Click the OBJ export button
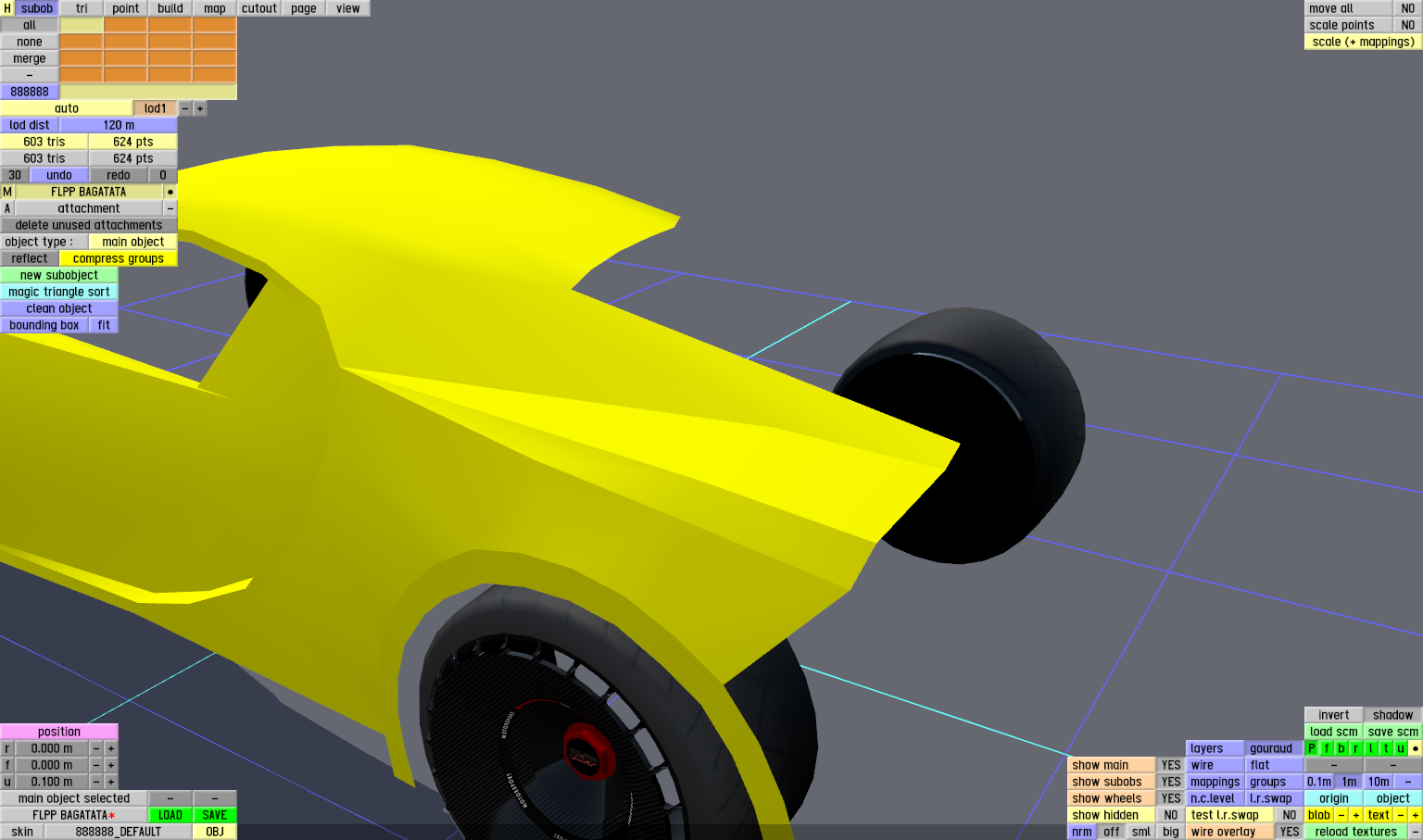Viewport: 1423px width, 840px height. [215, 832]
